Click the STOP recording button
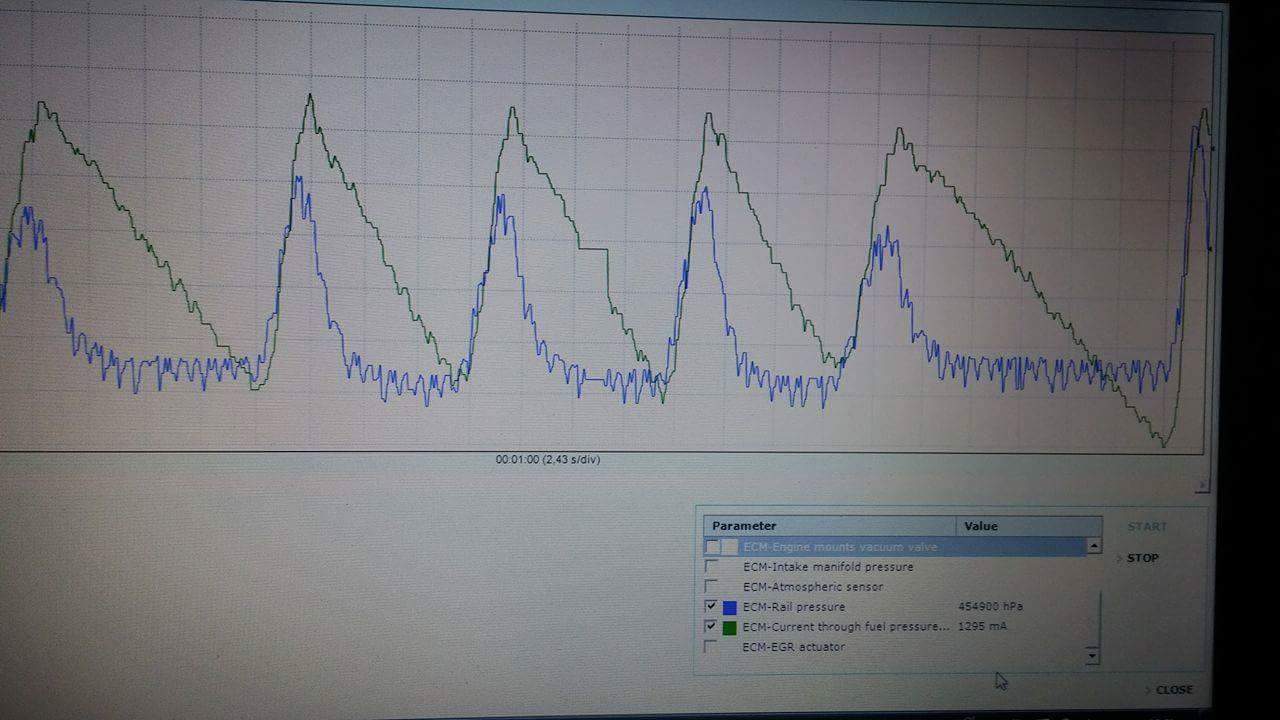Screen dimensions: 1280x720 1142,558
